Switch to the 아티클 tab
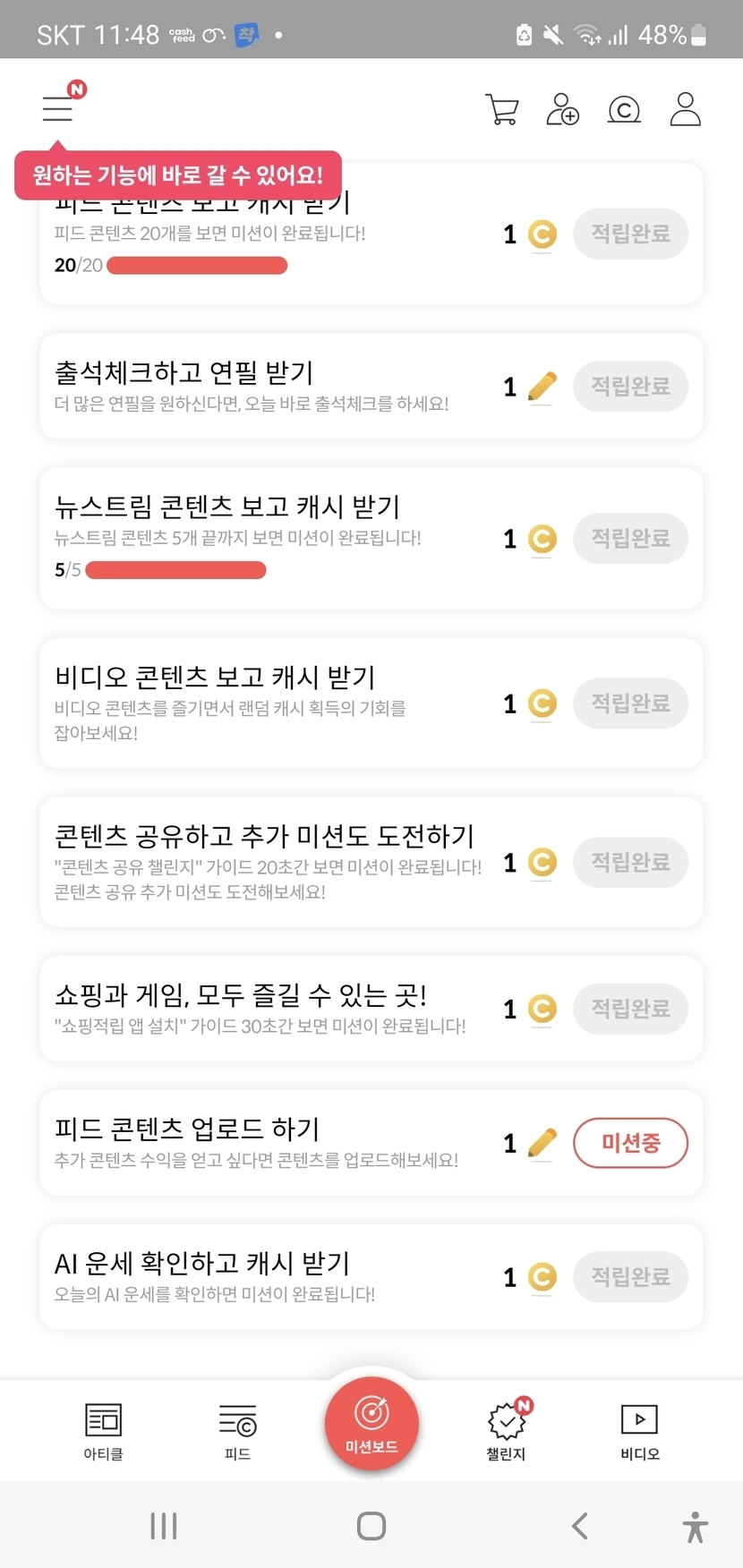The width and height of the screenshot is (743, 1568). (x=103, y=1430)
